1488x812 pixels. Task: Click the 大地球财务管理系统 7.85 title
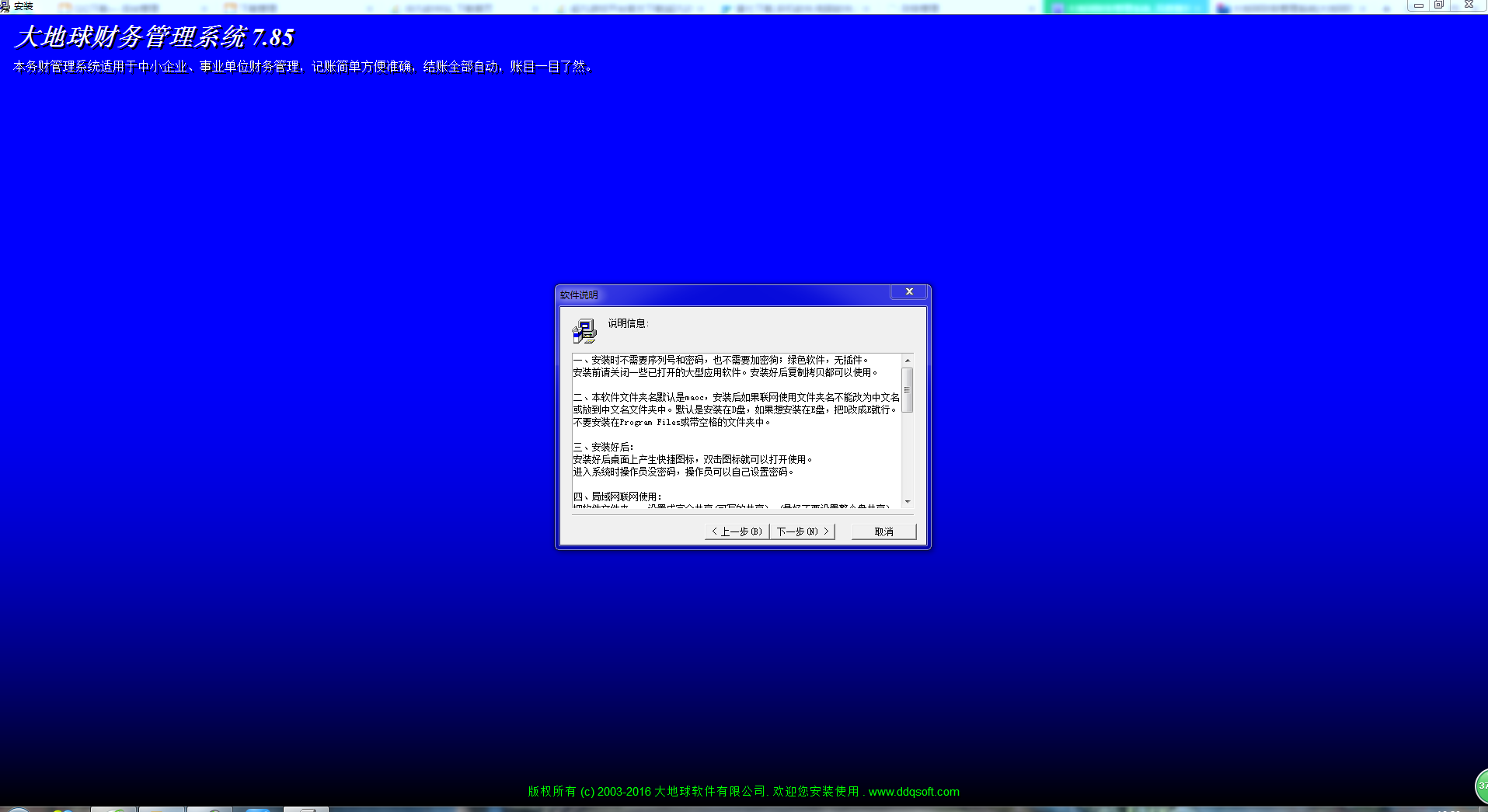coord(155,37)
